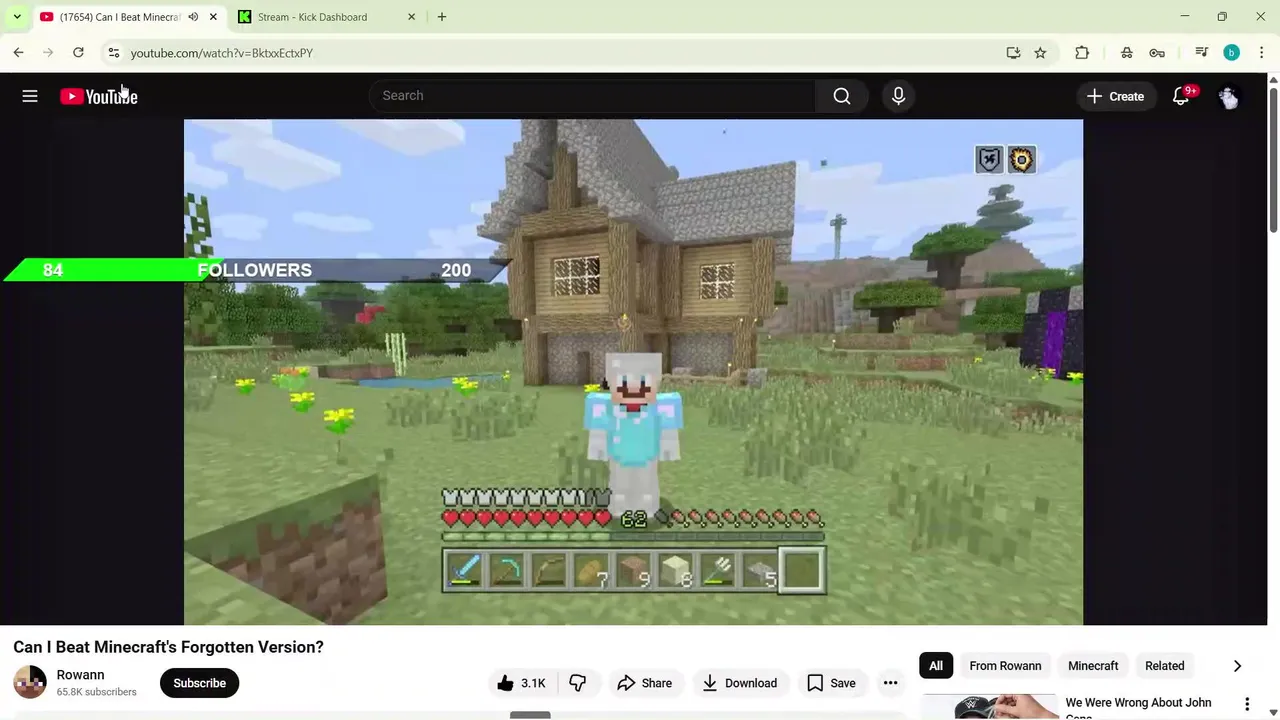Image resolution: width=1280 pixels, height=720 pixels.
Task: Mute the YouTube tab audio icon
Action: tap(193, 17)
